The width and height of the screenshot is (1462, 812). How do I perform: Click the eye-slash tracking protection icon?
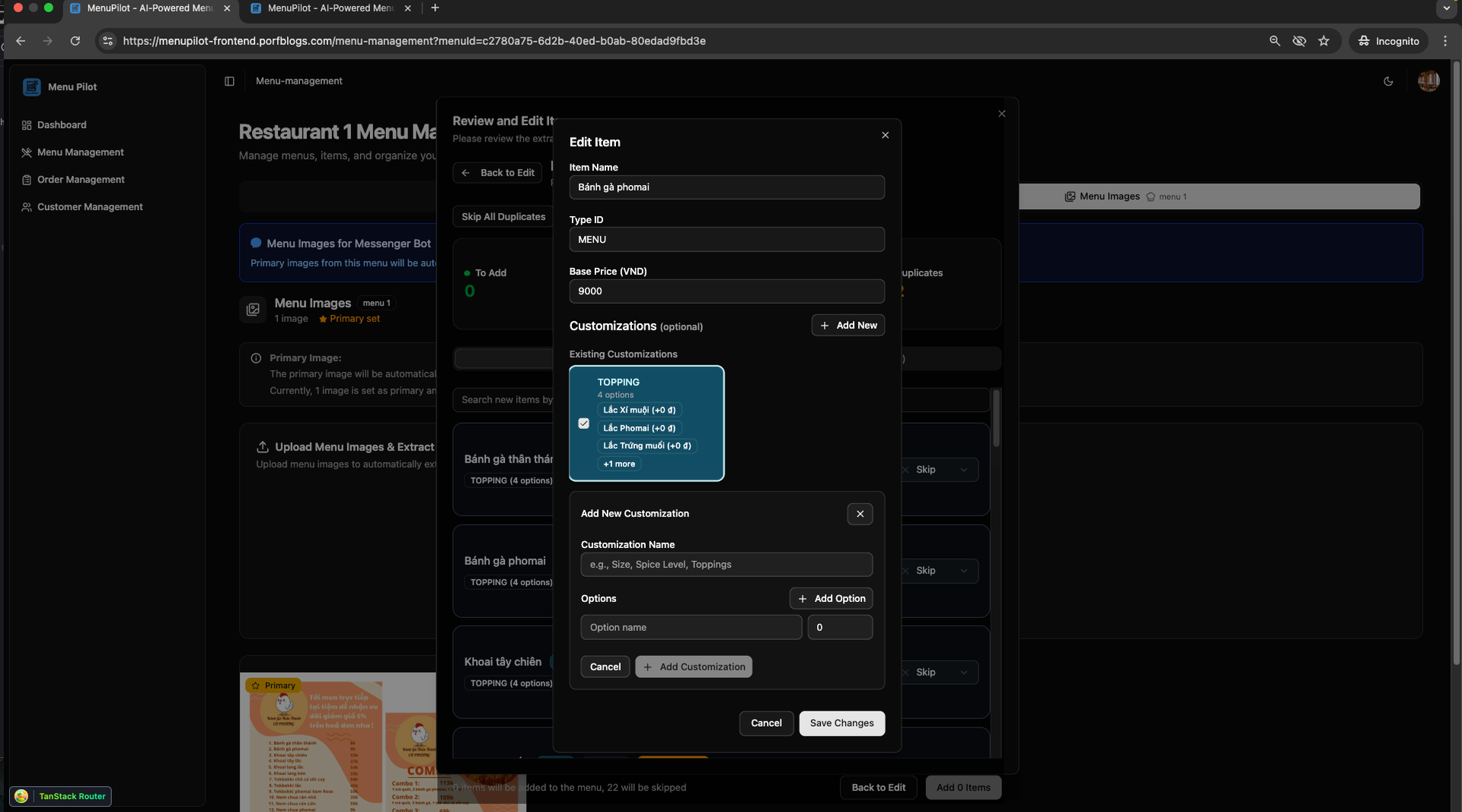1299,41
